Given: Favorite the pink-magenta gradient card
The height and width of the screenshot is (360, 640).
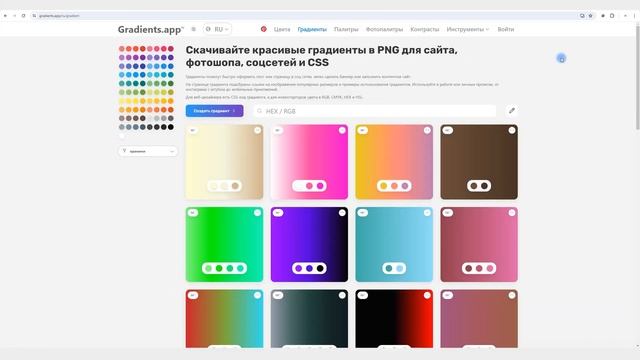Looking at the screenshot, I should point(342,130).
